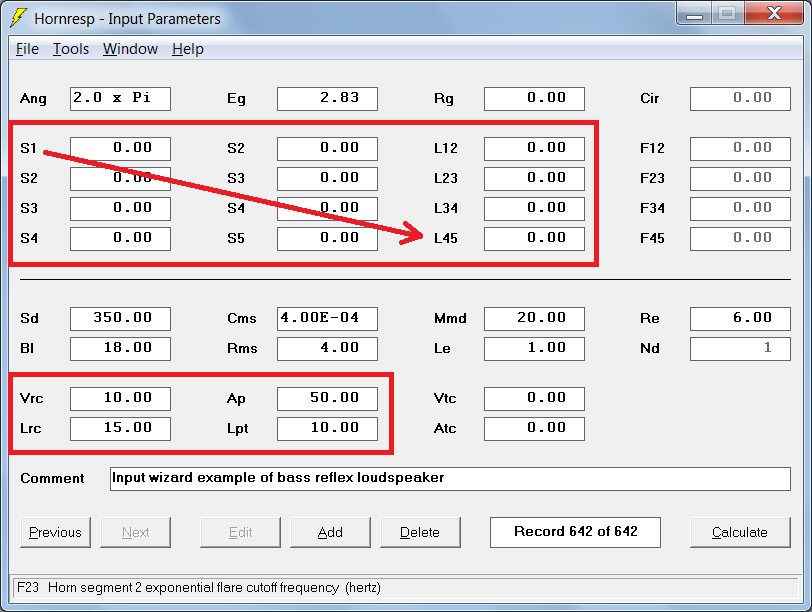Select the Ap field showing 50.00
812x612 pixels.
click(x=327, y=399)
